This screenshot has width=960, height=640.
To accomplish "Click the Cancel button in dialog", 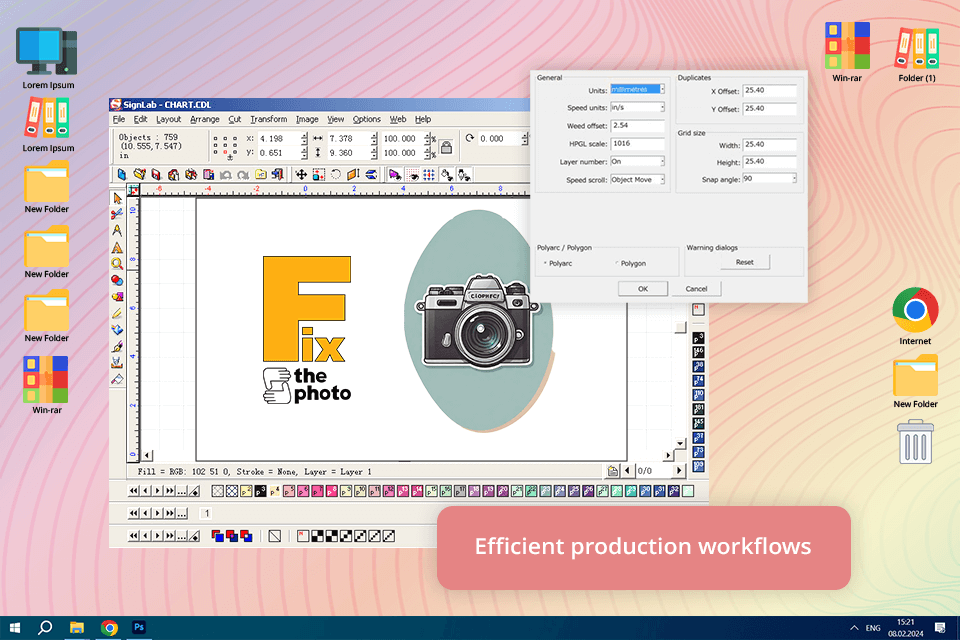I will click(696, 288).
